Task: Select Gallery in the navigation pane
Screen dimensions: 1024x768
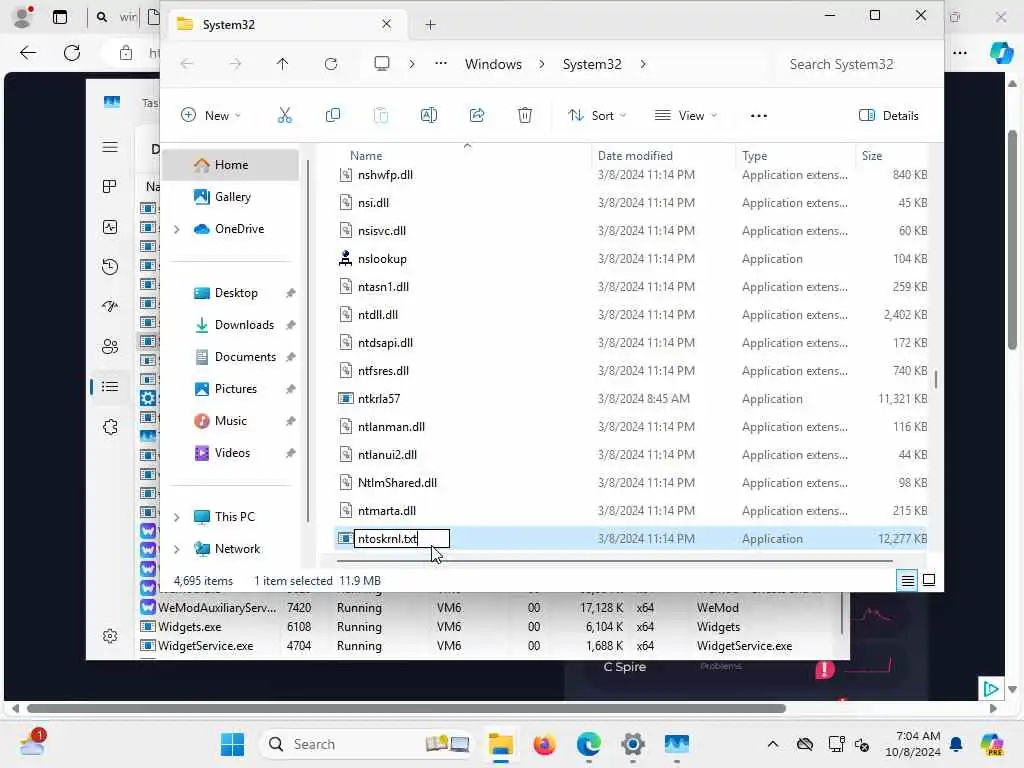Action: tap(232, 197)
